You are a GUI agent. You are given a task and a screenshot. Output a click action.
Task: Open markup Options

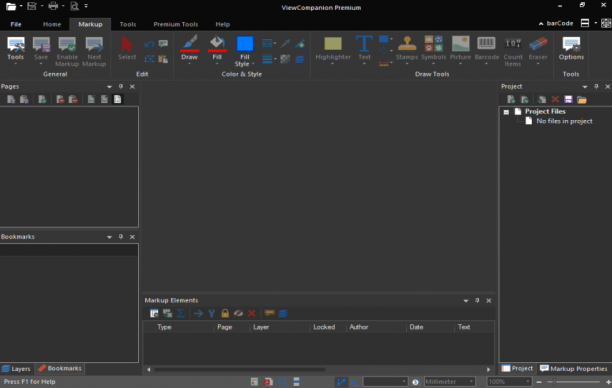pyautogui.click(x=571, y=48)
